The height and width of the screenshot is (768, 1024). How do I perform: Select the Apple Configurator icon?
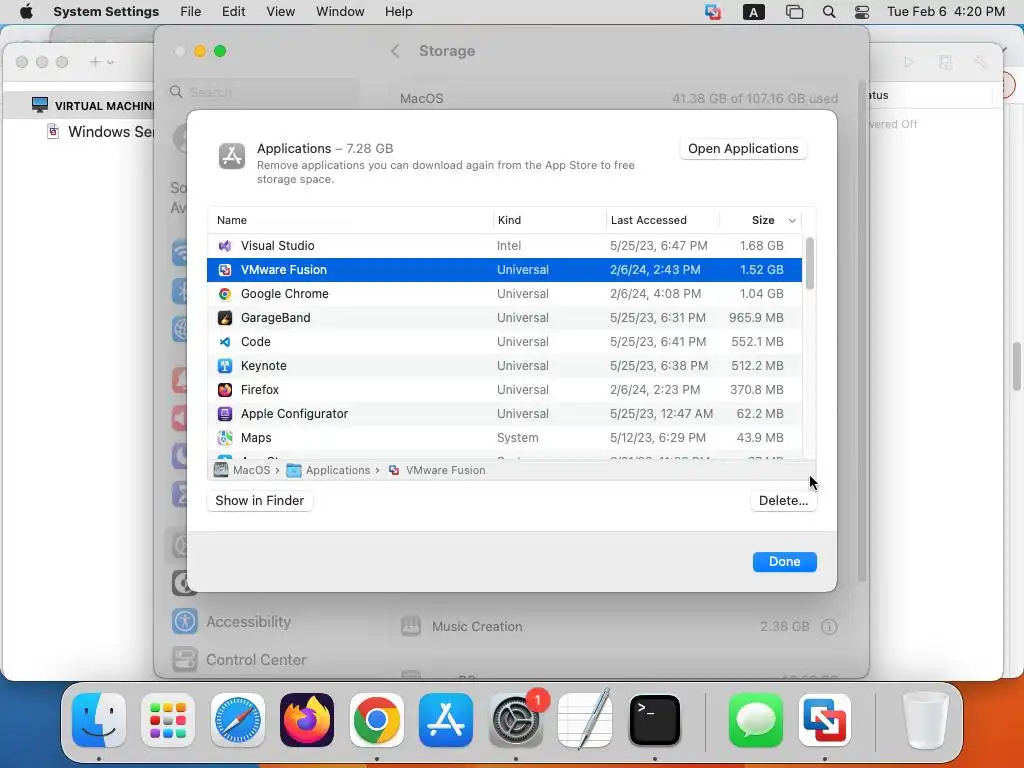point(225,413)
